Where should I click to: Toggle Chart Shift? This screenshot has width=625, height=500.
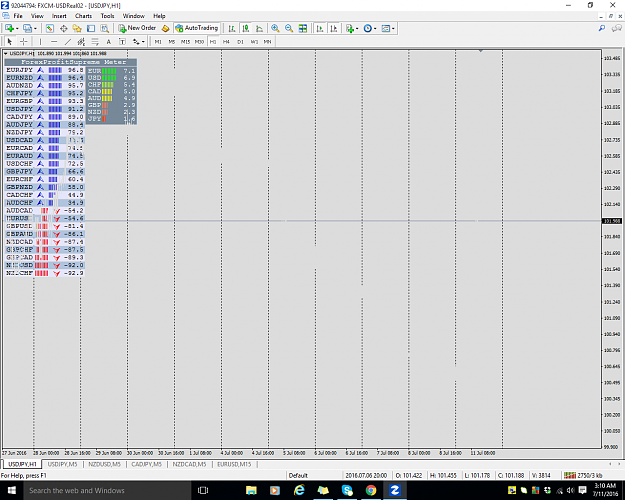point(334,28)
